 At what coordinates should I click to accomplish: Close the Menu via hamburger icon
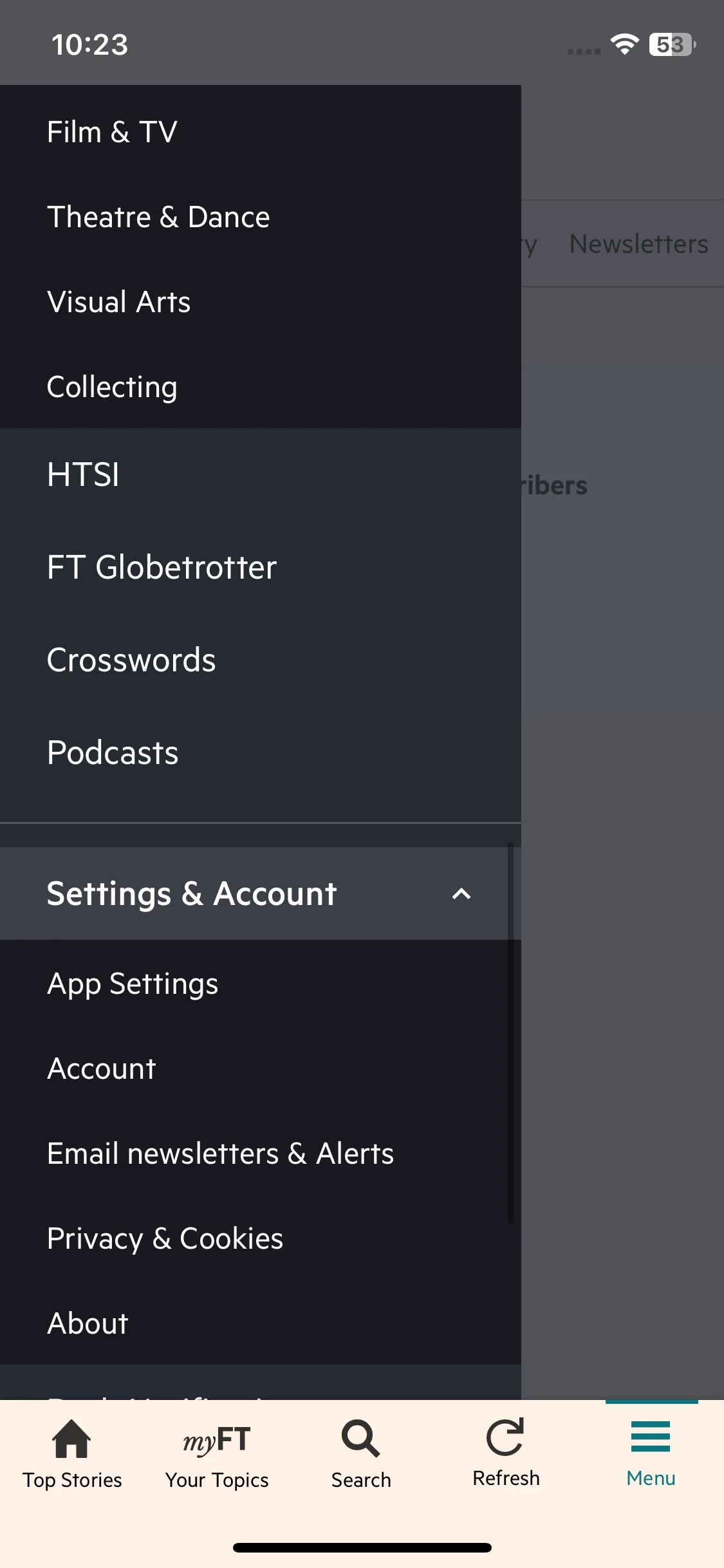pyautogui.click(x=651, y=1437)
